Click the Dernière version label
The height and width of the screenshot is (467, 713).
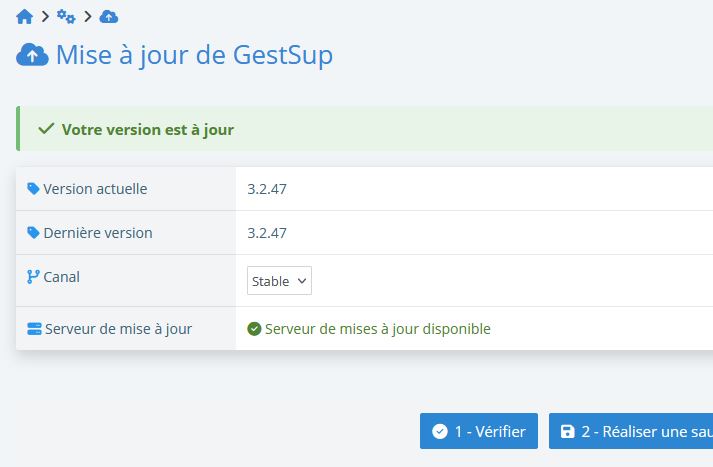98,233
